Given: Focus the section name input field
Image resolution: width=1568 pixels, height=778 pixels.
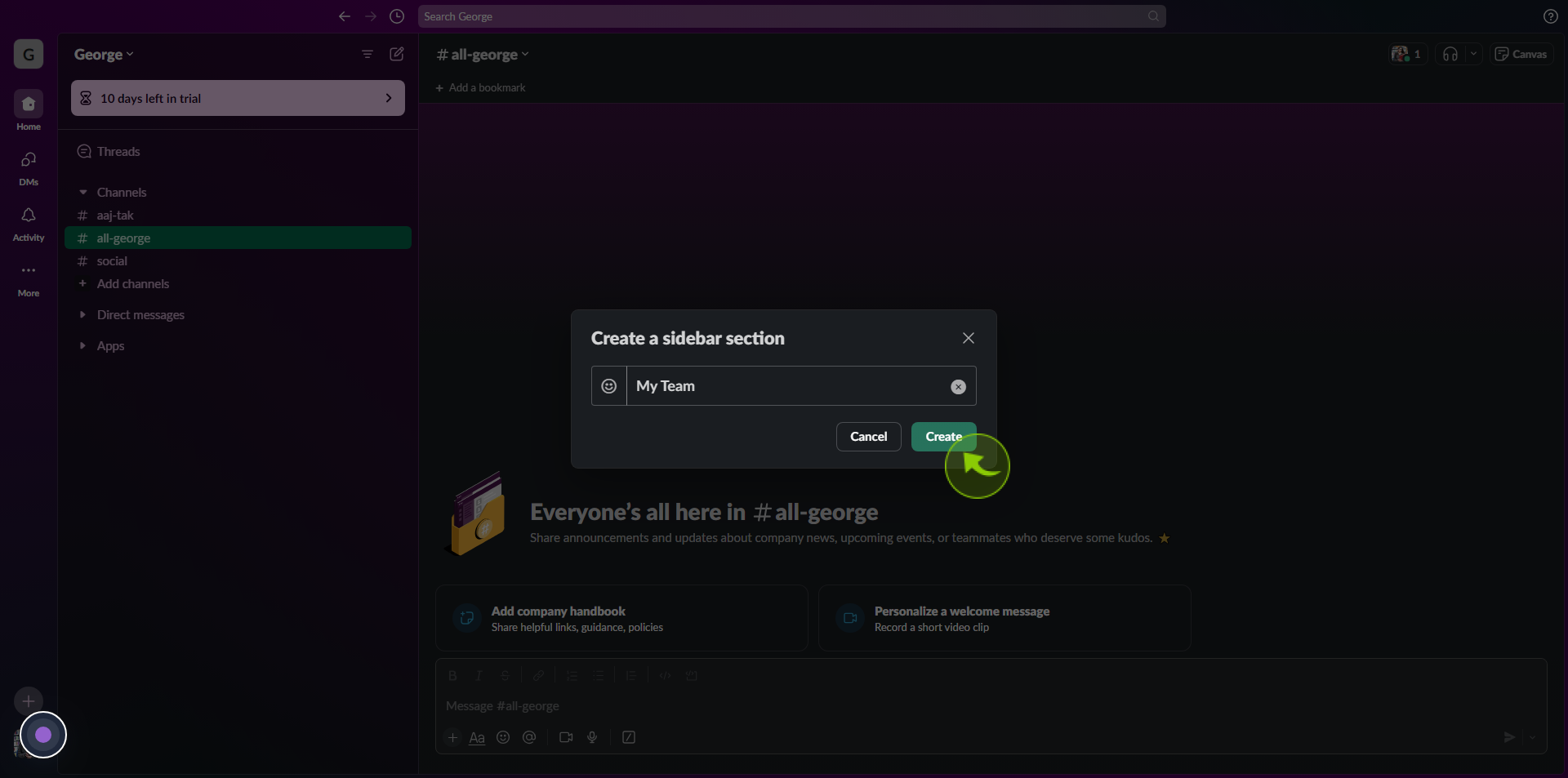Looking at the screenshot, I should (784, 386).
